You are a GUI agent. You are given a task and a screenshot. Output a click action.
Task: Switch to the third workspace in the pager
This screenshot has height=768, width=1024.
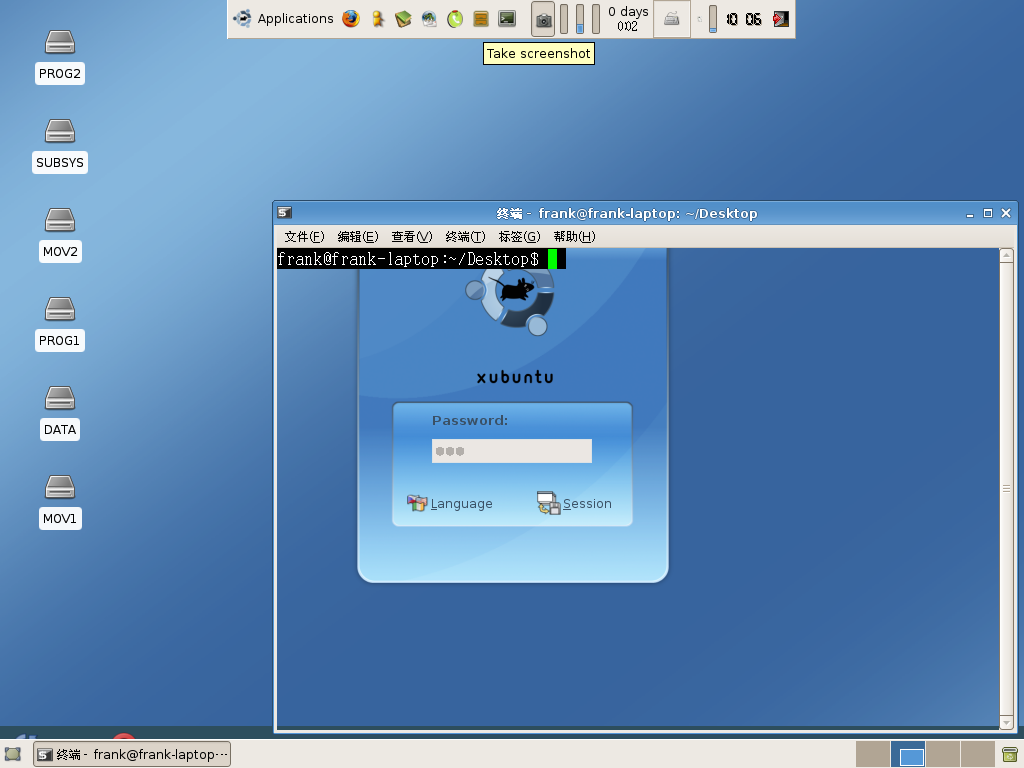click(943, 754)
